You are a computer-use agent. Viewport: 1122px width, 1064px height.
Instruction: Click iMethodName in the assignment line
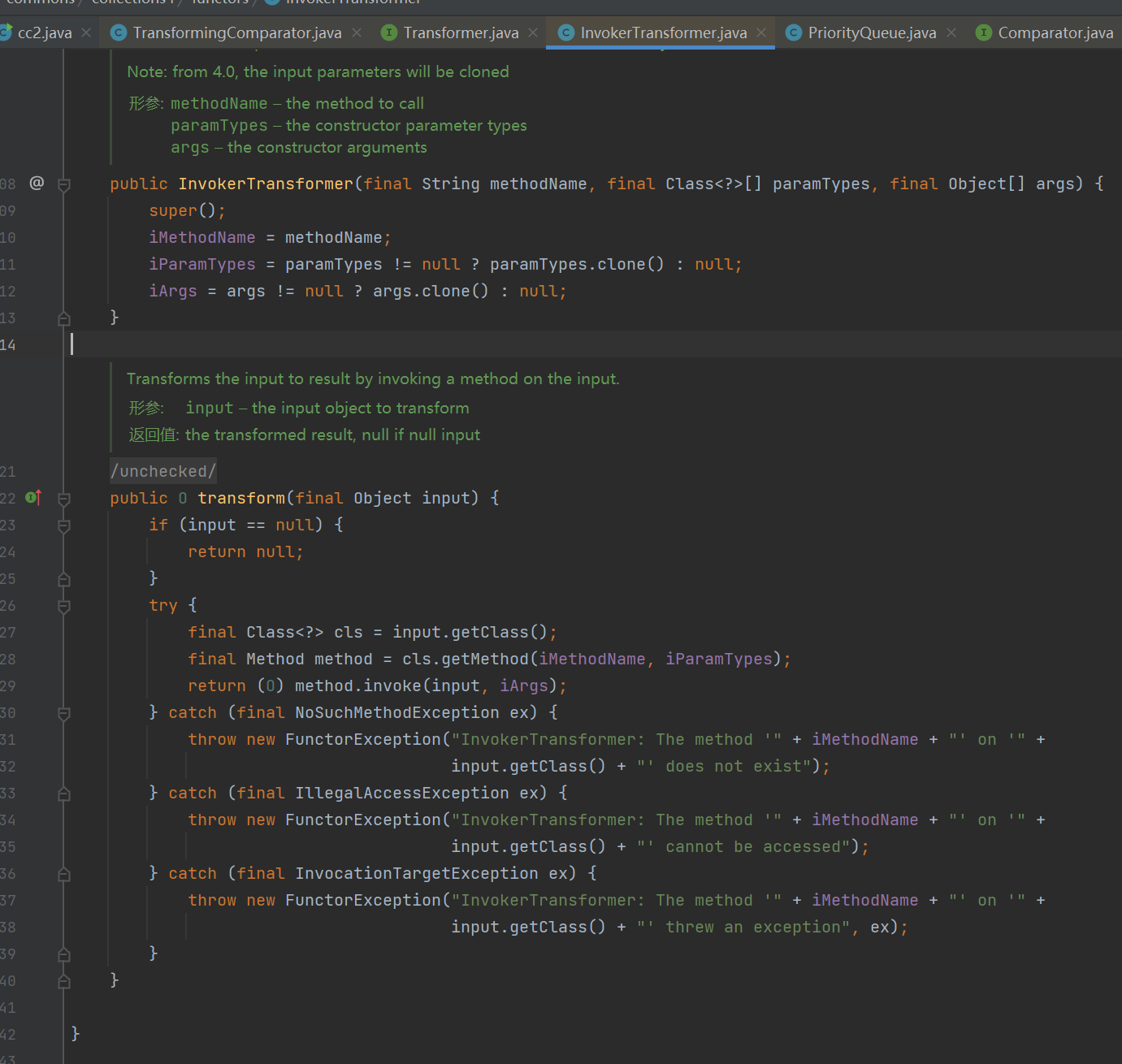(x=202, y=237)
